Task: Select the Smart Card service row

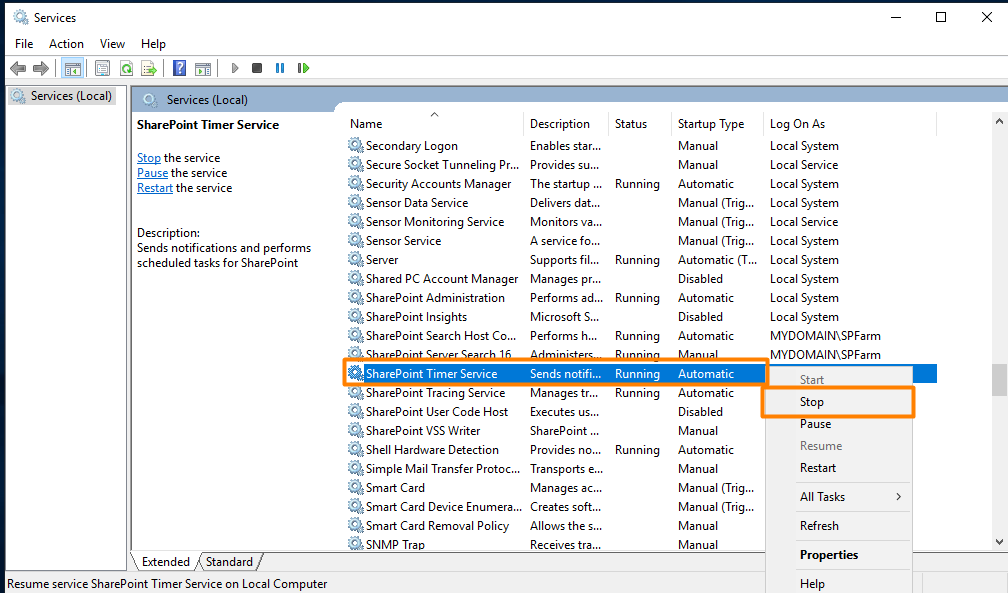Action: click(x=555, y=488)
